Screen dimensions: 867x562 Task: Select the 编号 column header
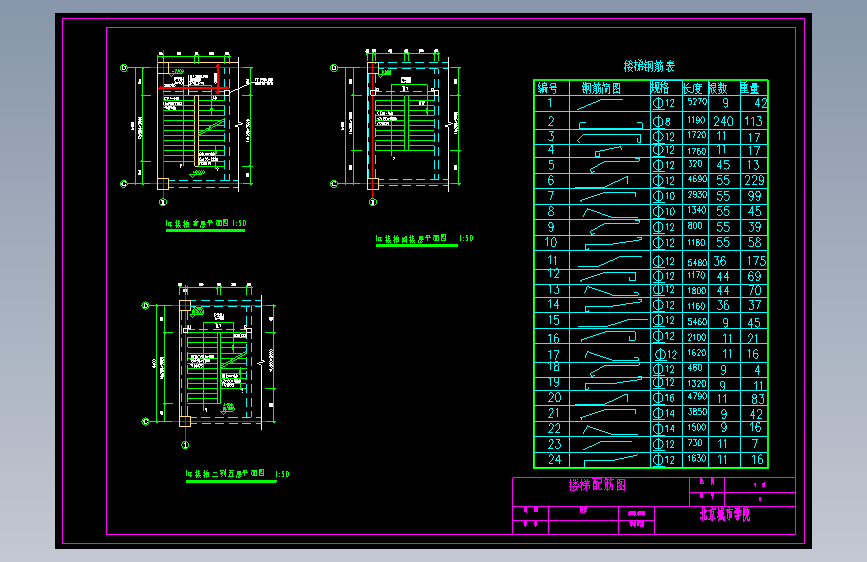[547, 88]
